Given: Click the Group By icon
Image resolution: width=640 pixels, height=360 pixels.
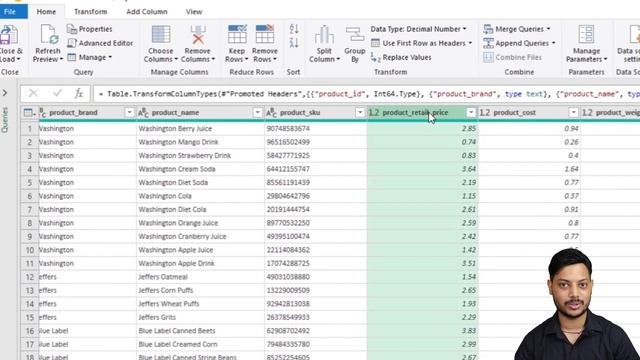Looking at the screenshot, I should click(x=355, y=34).
